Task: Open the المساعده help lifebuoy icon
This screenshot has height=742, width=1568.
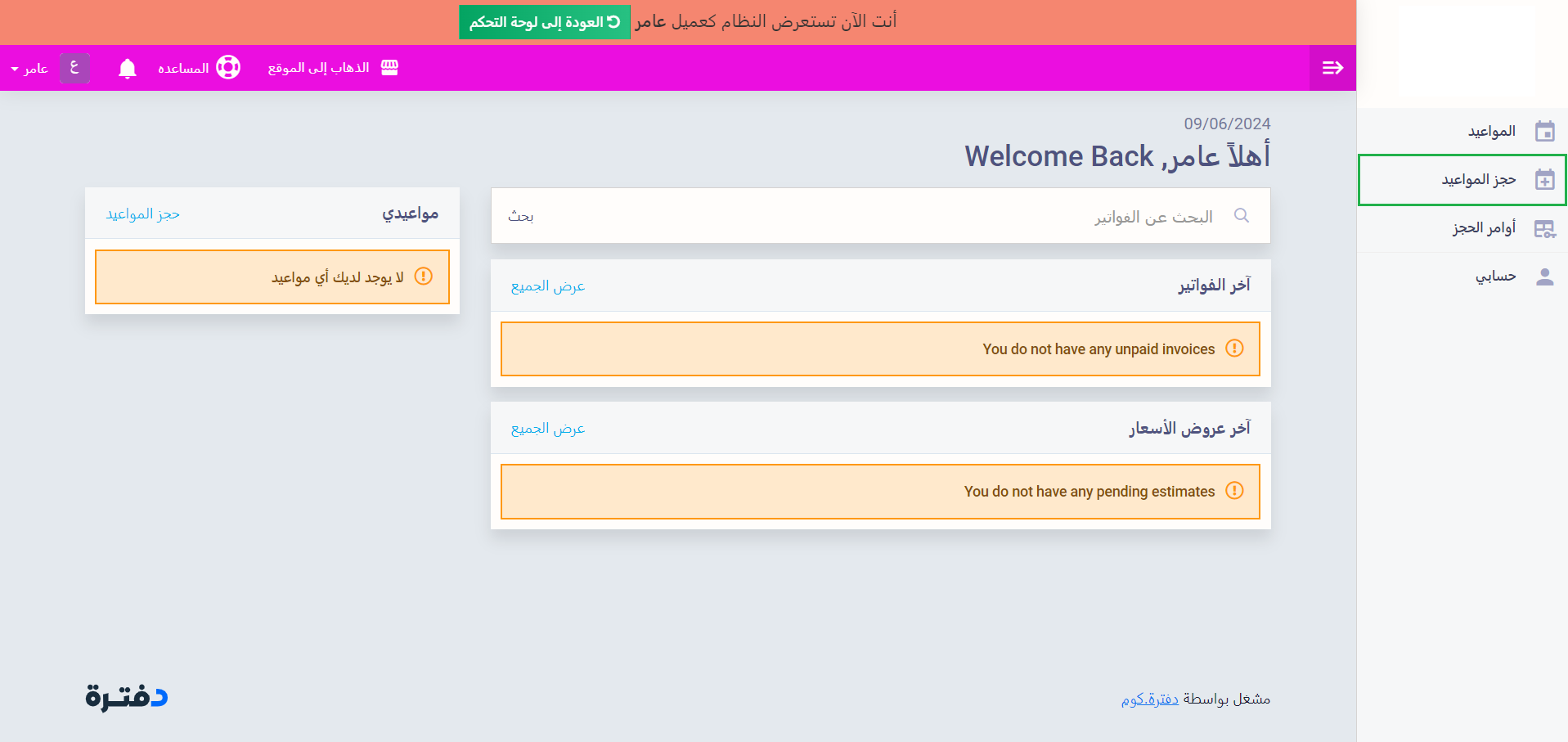Action: (x=228, y=68)
